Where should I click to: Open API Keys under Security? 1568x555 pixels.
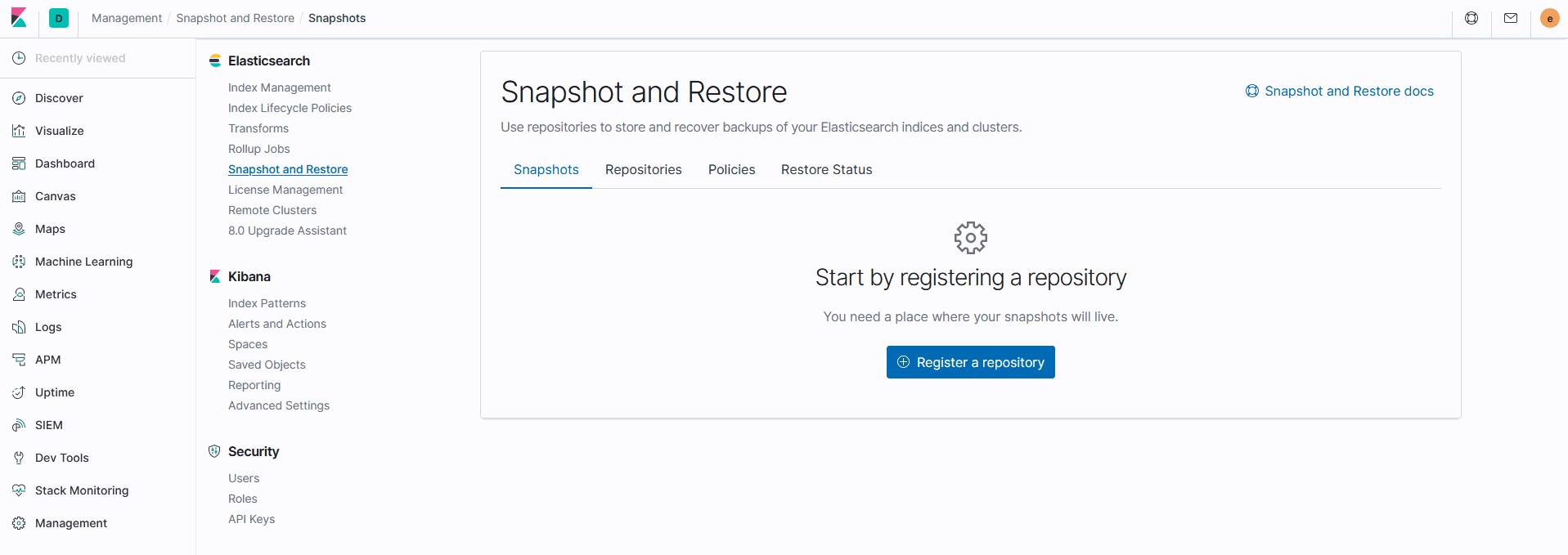click(x=251, y=519)
